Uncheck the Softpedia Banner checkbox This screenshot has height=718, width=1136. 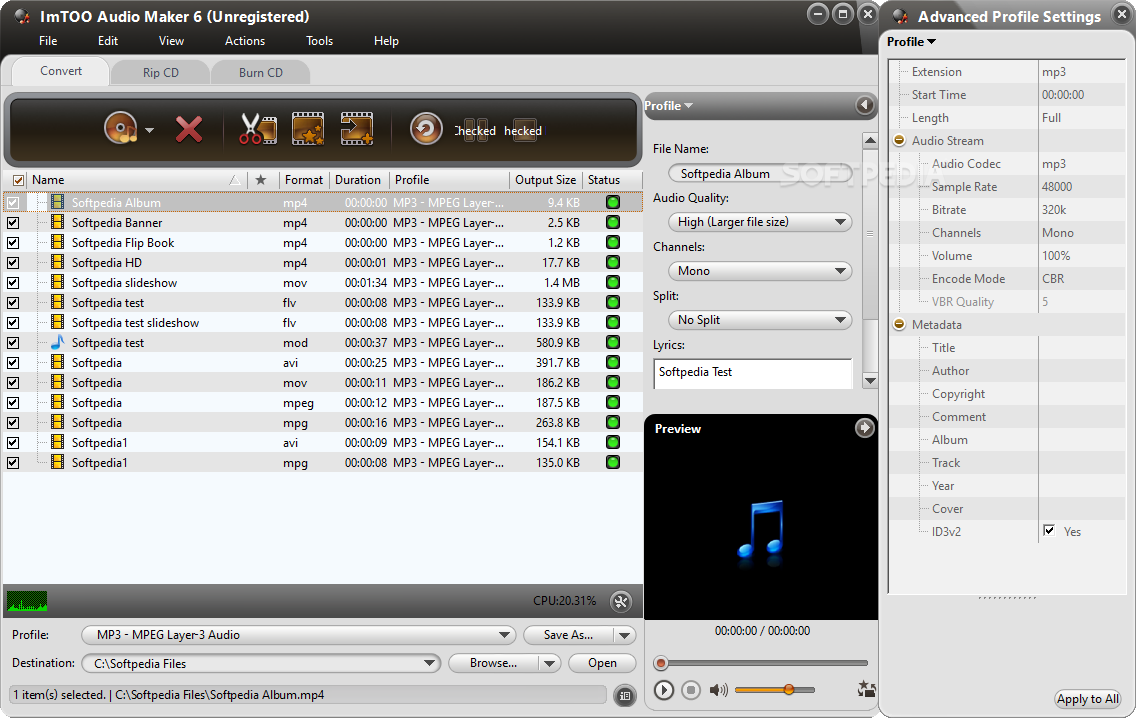point(13,222)
